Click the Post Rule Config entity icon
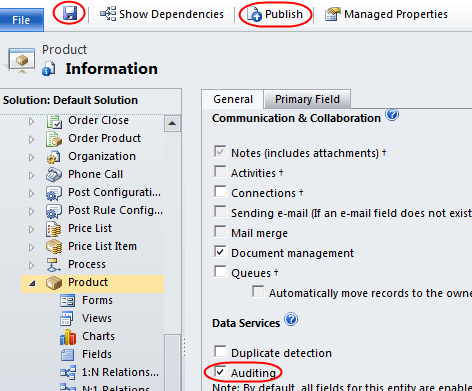The image size is (472, 391). (x=54, y=211)
